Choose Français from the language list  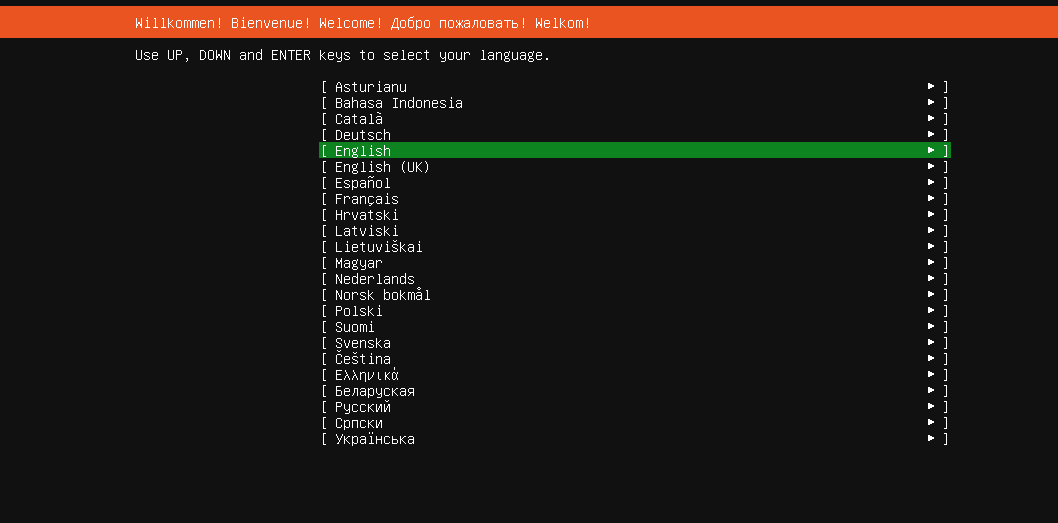coord(634,198)
